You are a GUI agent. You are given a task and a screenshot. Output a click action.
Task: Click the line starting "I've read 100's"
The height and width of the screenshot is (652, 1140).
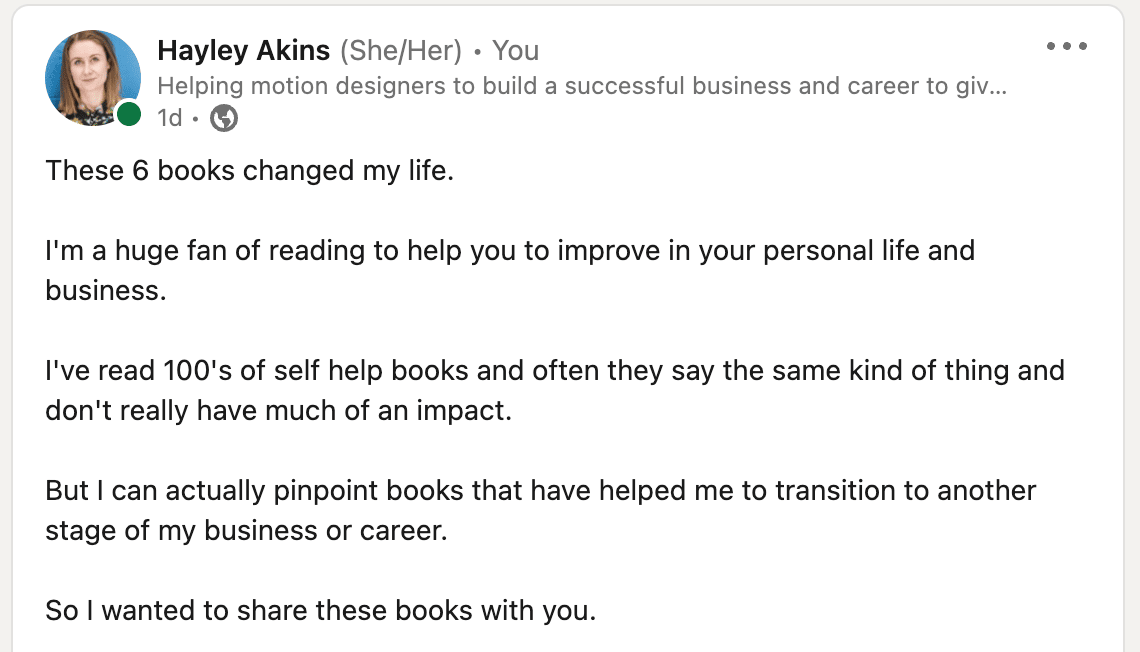point(555,371)
